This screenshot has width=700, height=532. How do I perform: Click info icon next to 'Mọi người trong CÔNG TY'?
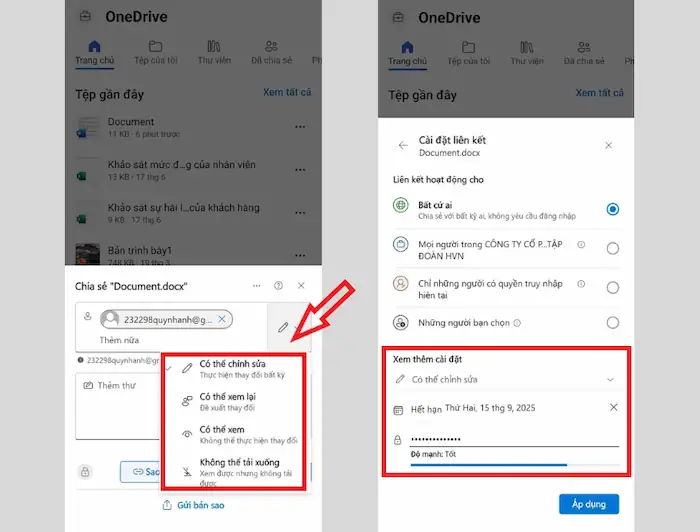pyautogui.click(x=581, y=244)
